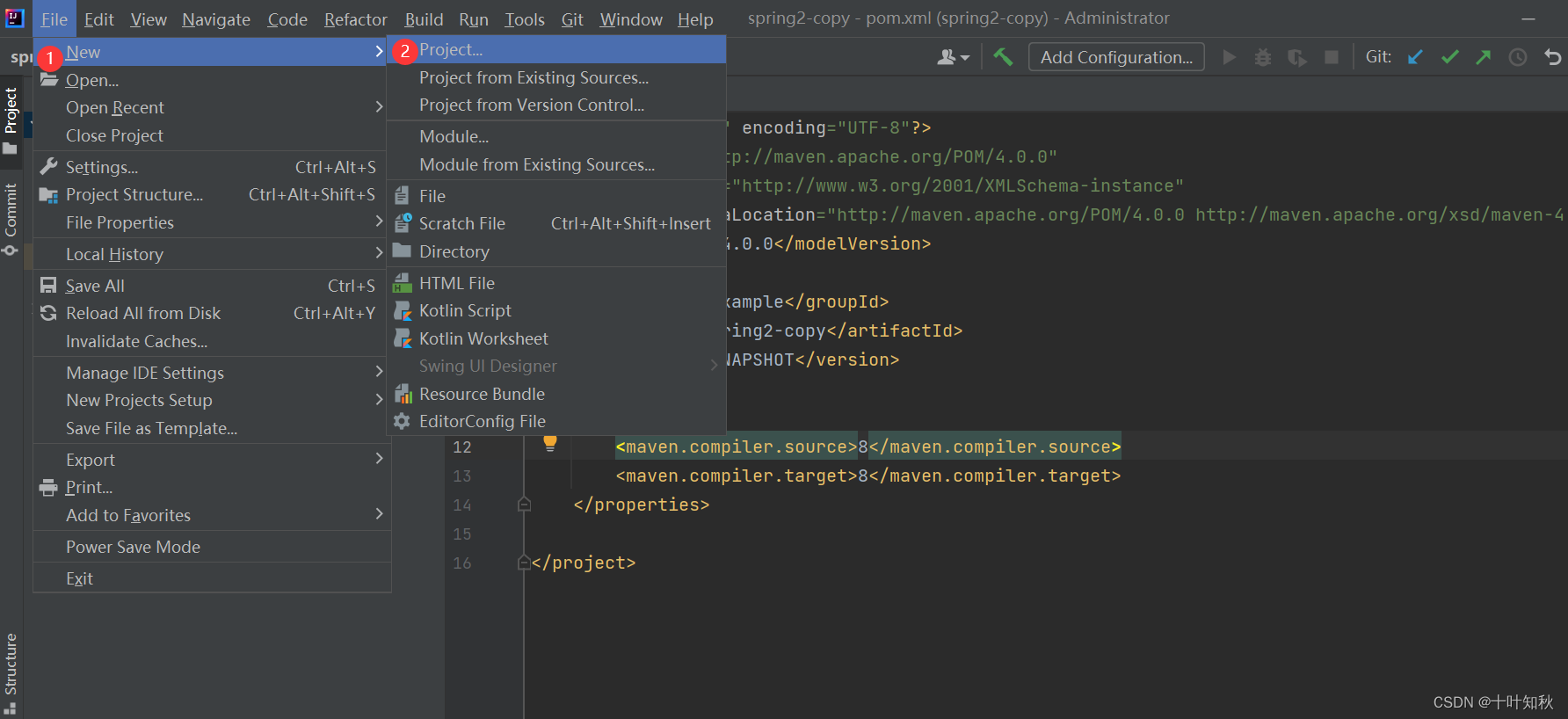Select Module from Existing Sources...
Viewport: 1568px width, 719px height.
[x=556, y=164]
